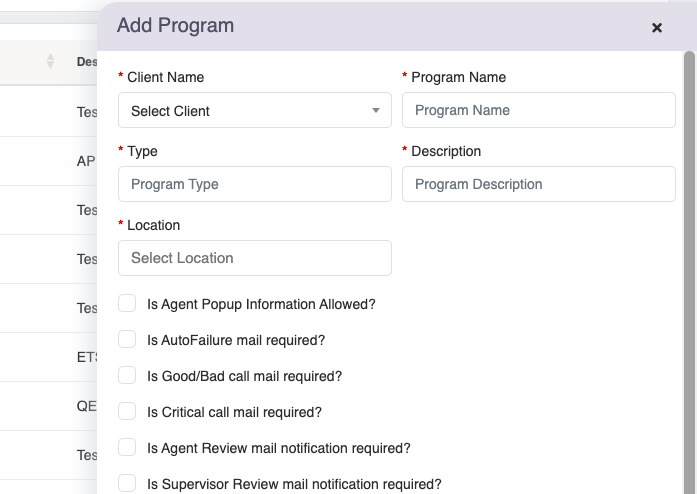Enable Agent Review mail notification checkbox

coord(127,447)
